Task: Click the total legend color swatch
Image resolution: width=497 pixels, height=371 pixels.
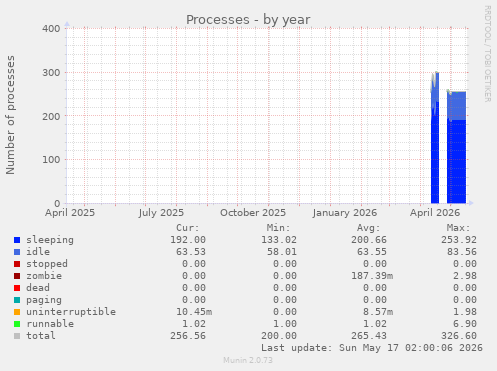Action: (17, 336)
